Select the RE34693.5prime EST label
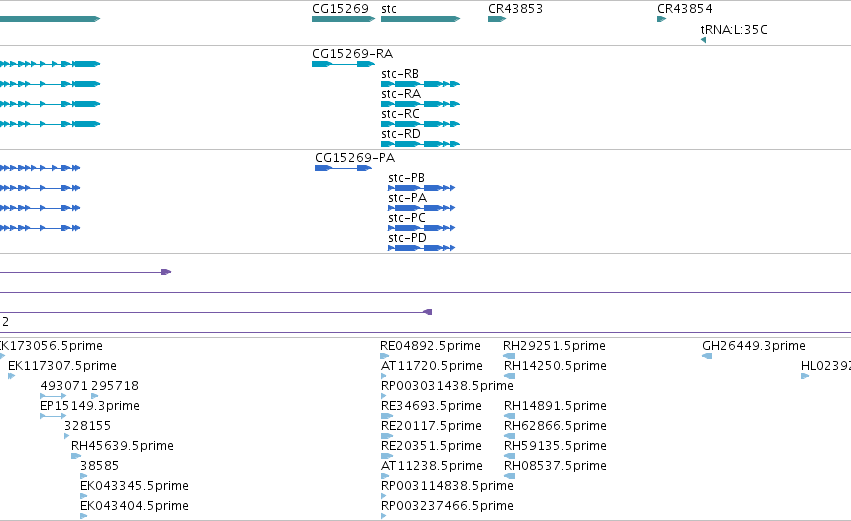 click(431, 406)
